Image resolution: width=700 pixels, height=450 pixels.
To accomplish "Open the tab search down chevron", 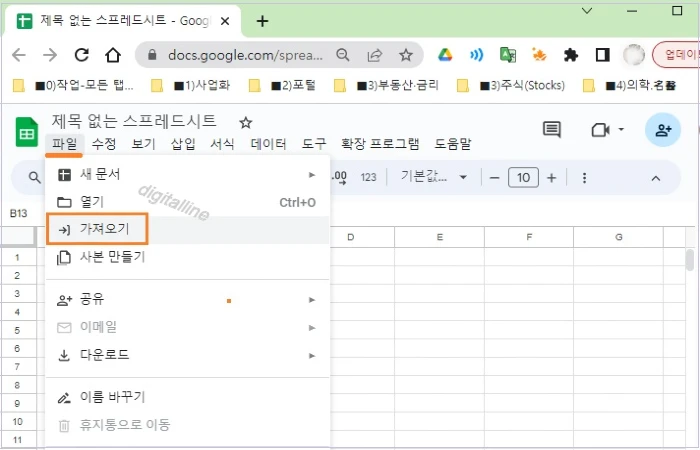I will click(587, 10).
